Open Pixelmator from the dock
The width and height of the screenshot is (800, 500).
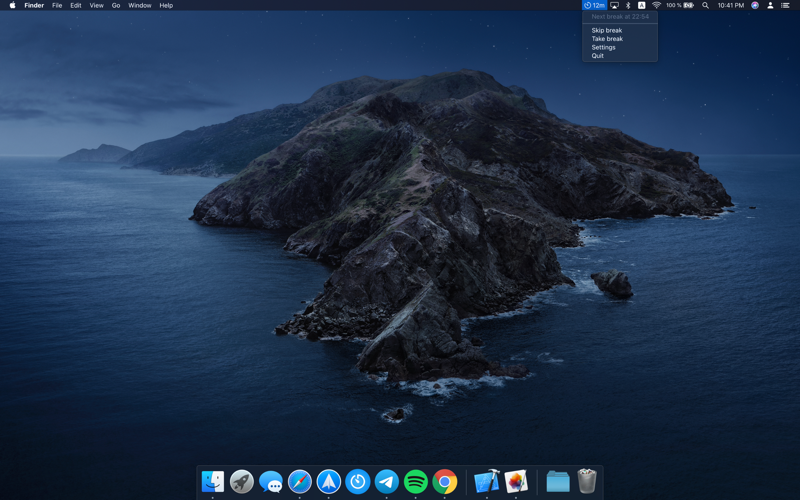click(x=516, y=482)
